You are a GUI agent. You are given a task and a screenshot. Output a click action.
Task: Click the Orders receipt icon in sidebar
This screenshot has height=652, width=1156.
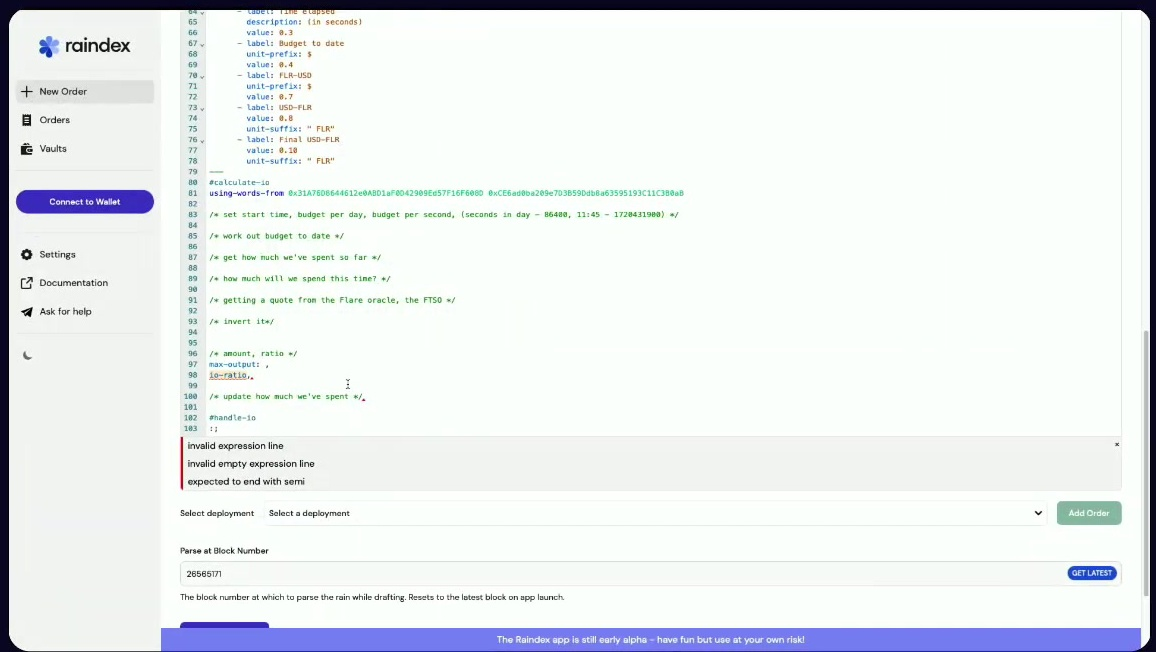click(x=27, y=120)
